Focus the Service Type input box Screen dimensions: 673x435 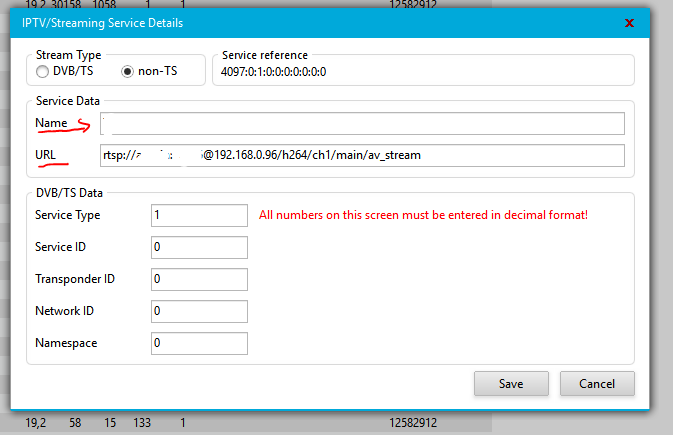pos(199,215)
